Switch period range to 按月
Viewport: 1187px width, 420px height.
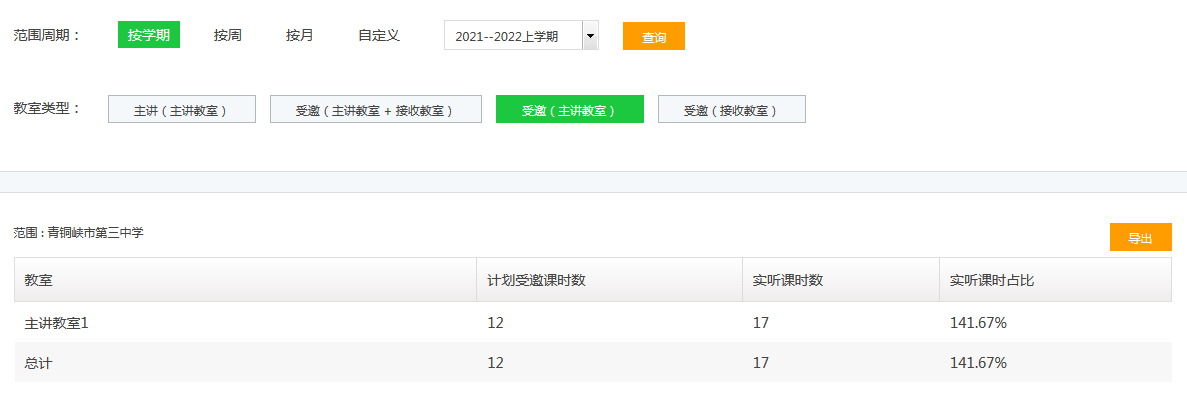[299, 35]
